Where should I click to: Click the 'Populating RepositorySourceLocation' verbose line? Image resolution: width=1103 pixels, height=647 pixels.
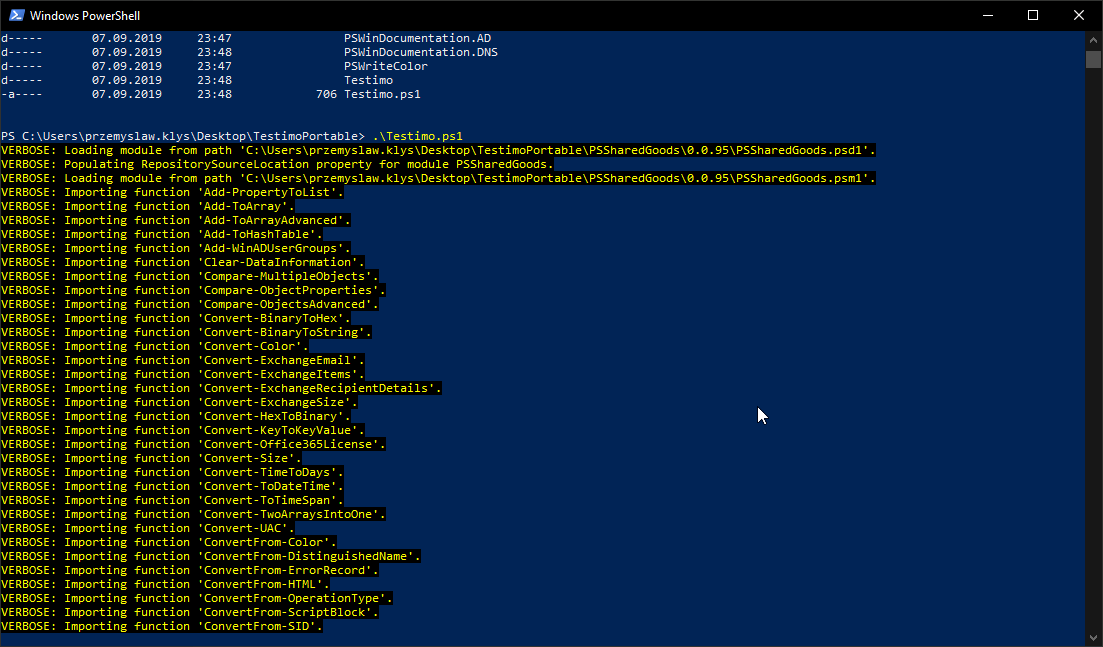coord(277,164)
